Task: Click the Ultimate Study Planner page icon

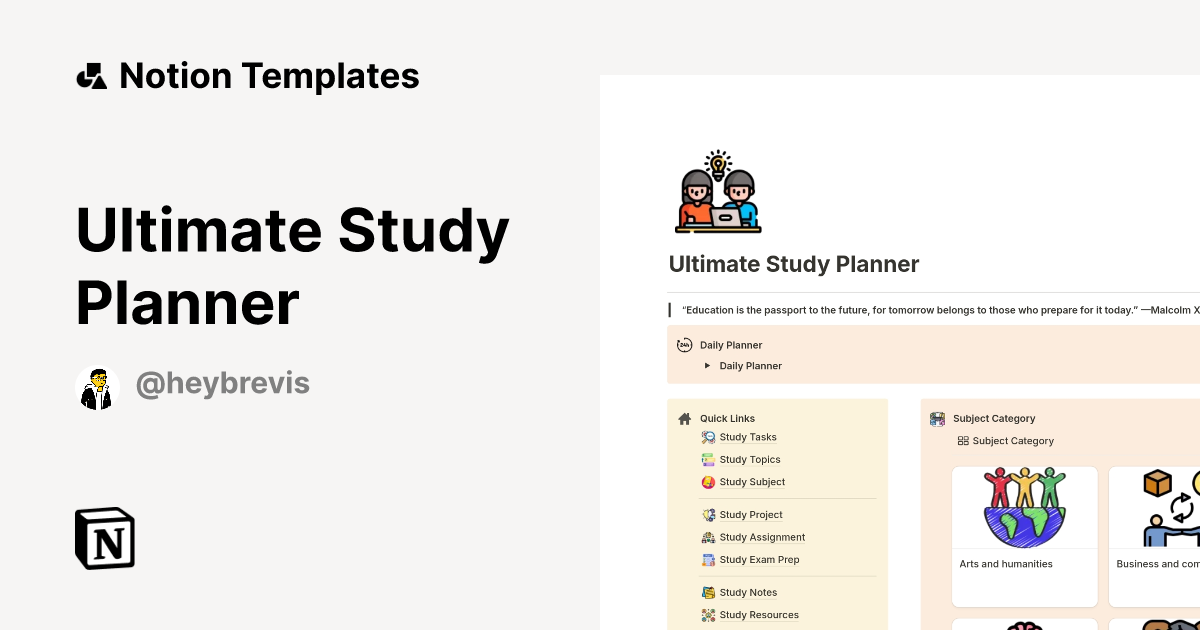Action: tap(717, 192)
